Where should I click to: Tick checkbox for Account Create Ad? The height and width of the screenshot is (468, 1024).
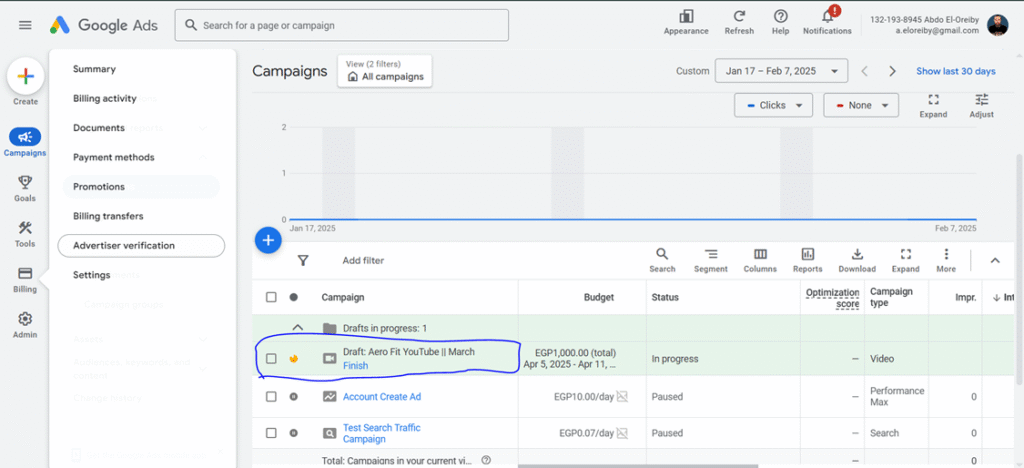tap(271, 396)
